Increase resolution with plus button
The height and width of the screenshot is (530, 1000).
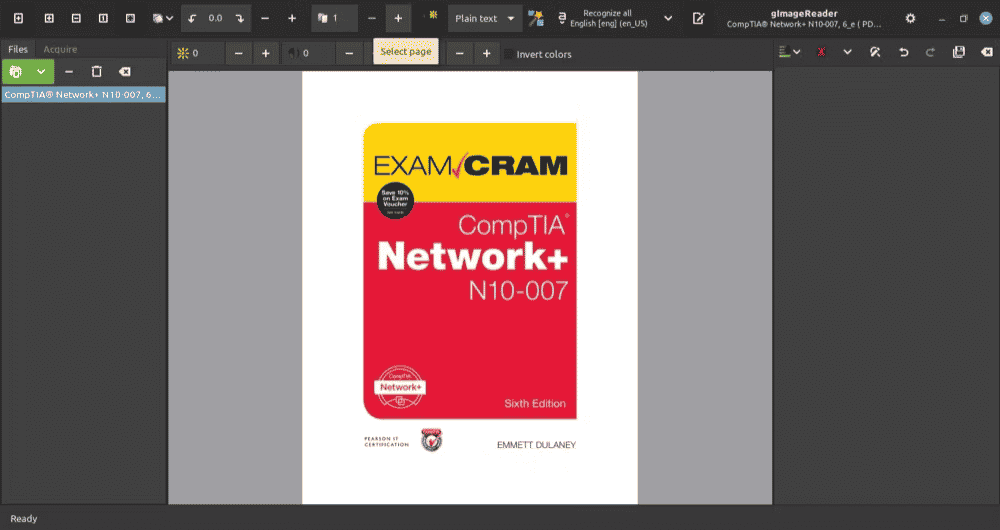click(487, 54)
